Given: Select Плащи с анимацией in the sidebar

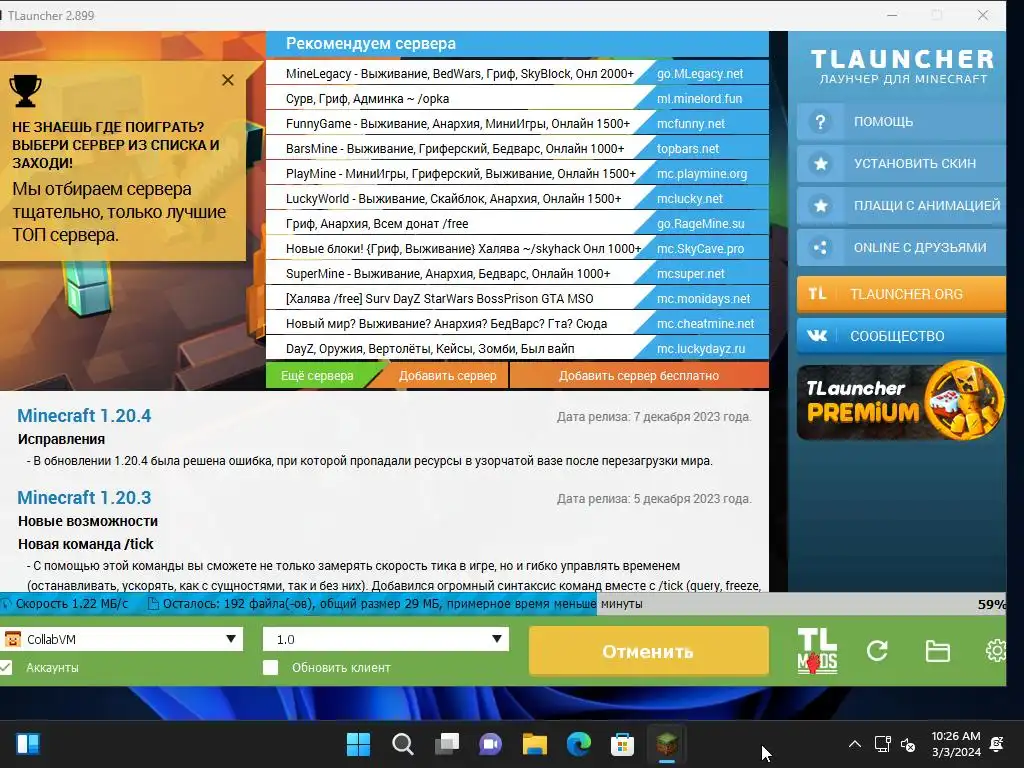Looking at the screenshot, I should [901, 206].
